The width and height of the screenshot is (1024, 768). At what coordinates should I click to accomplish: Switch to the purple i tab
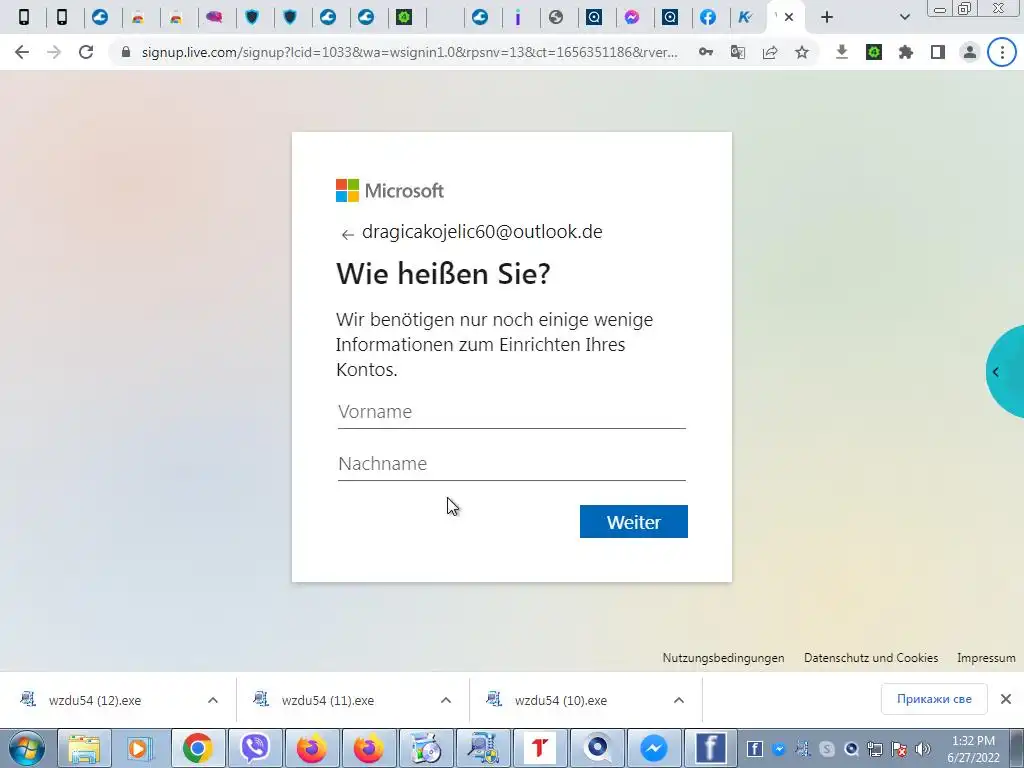click(x=518, y=18)
